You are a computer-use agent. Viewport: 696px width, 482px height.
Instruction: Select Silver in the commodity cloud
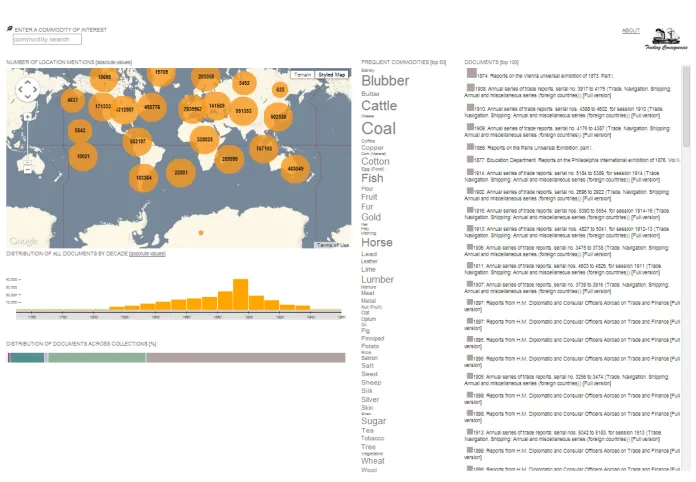coord(370,399)
